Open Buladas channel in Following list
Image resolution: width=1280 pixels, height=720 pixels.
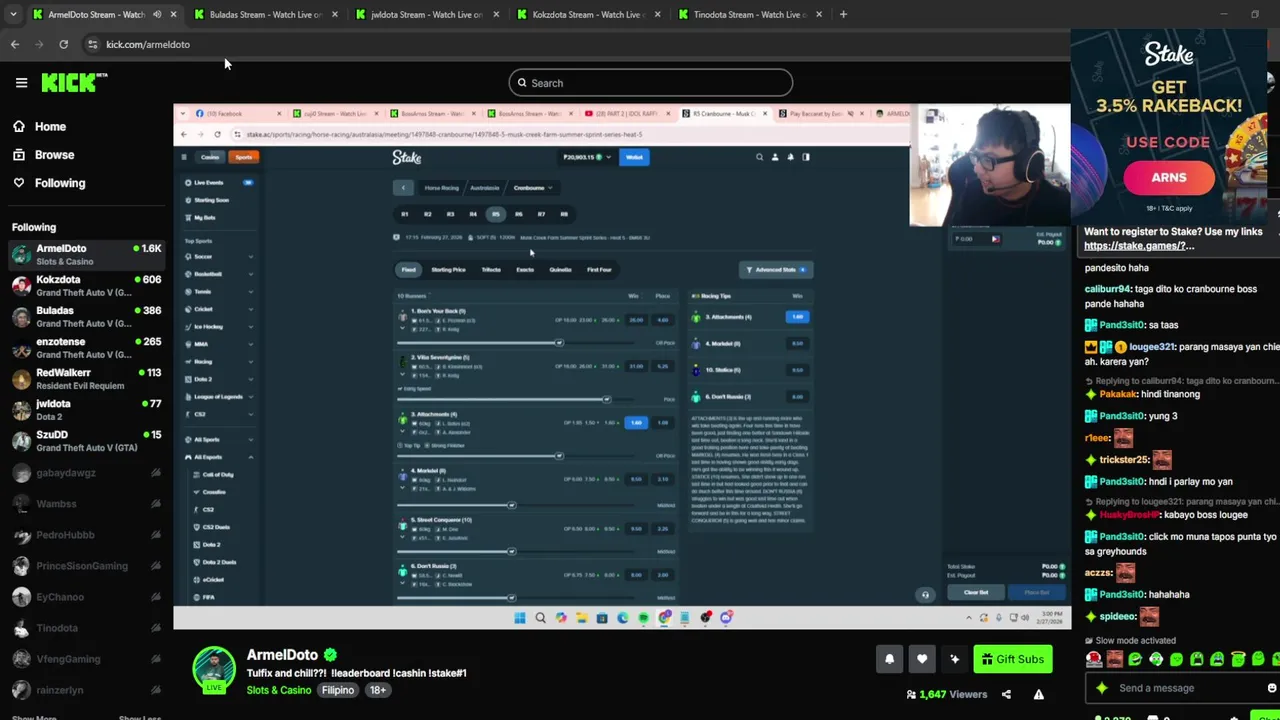pos(86,316)
